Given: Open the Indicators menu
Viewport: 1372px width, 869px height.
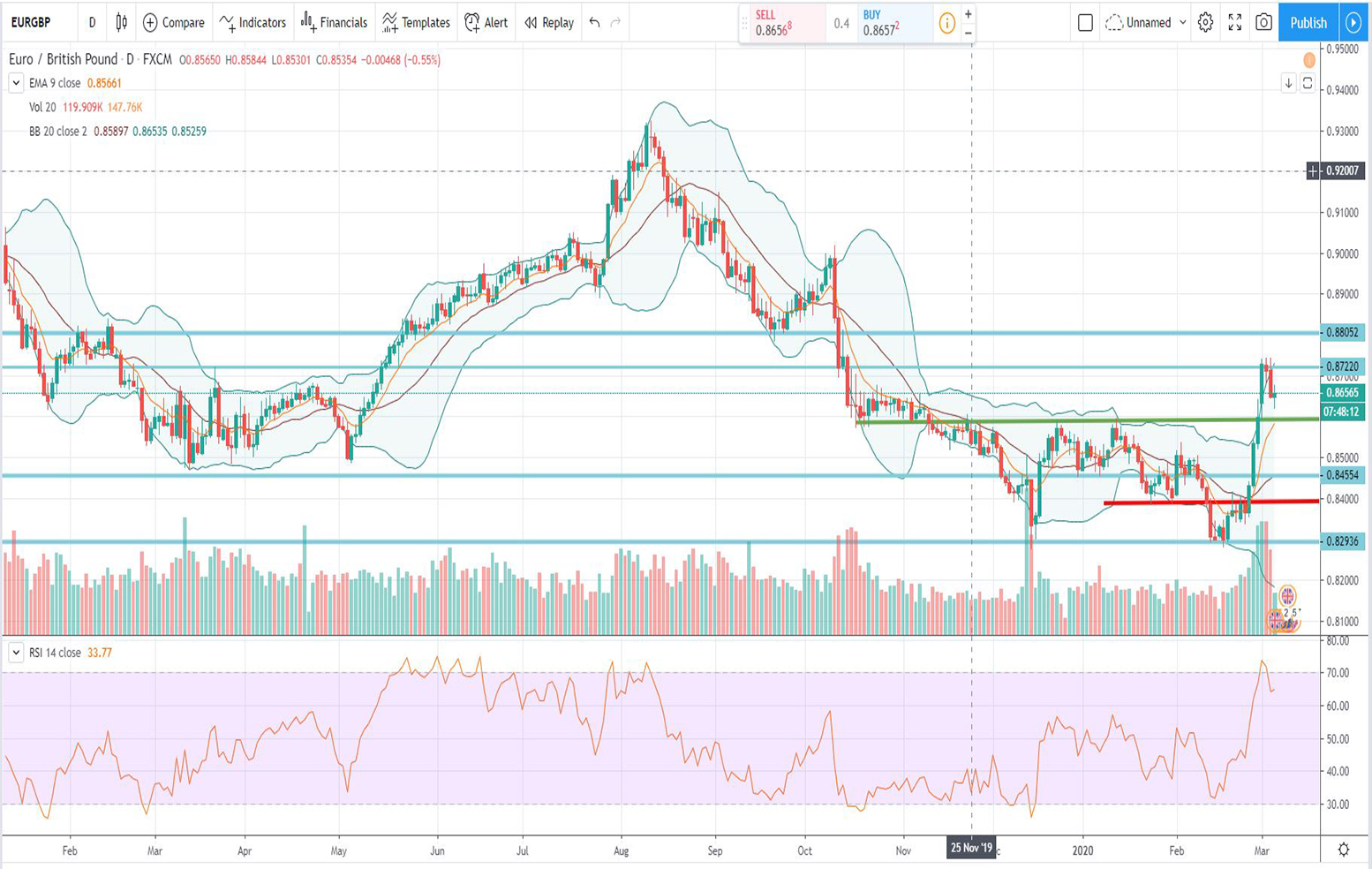Looking at the screenshot, I should (x=253, y=22).
